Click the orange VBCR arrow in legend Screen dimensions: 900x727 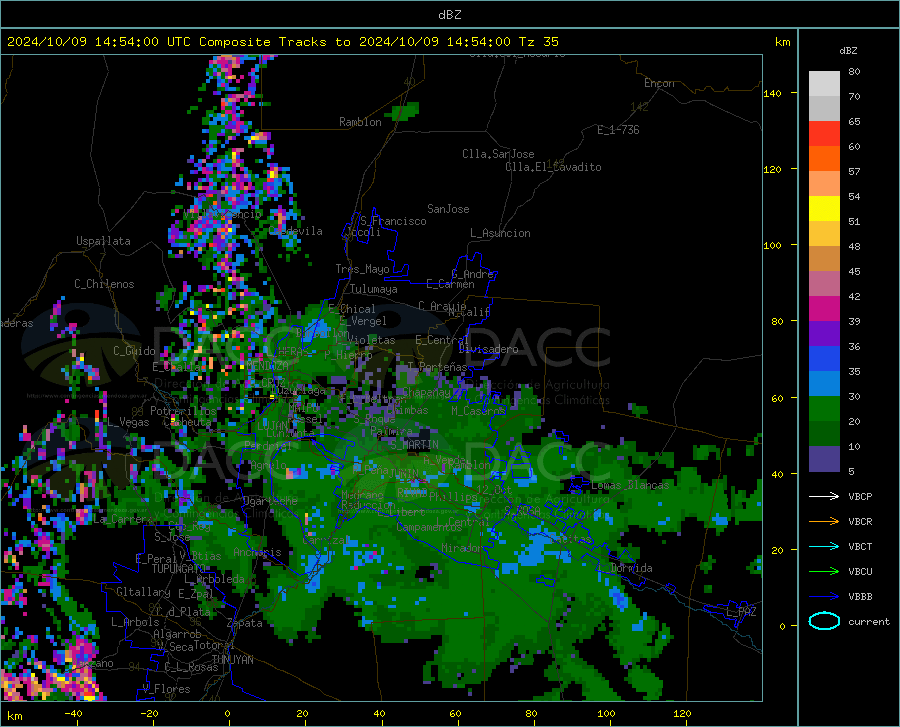[x=824, y=521]
